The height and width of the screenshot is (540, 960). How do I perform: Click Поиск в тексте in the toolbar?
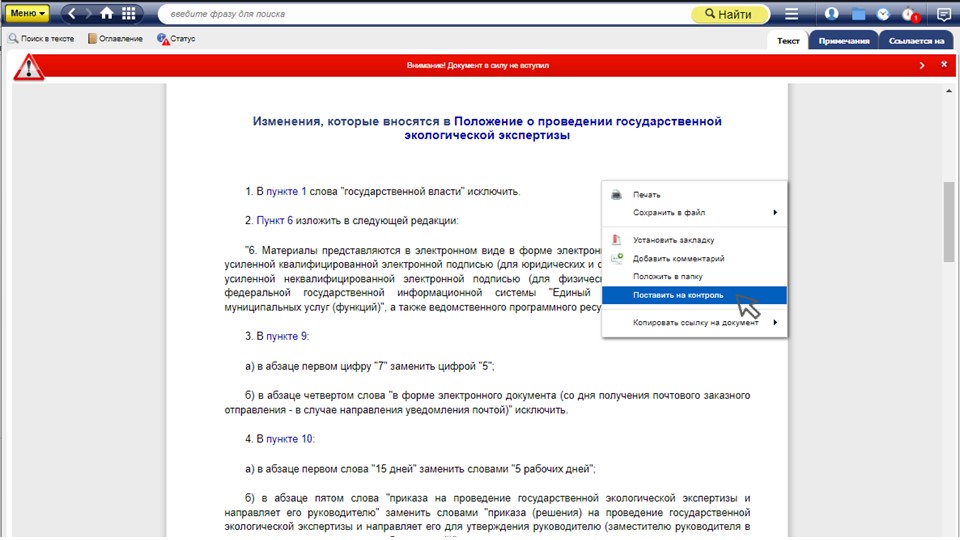42,39
